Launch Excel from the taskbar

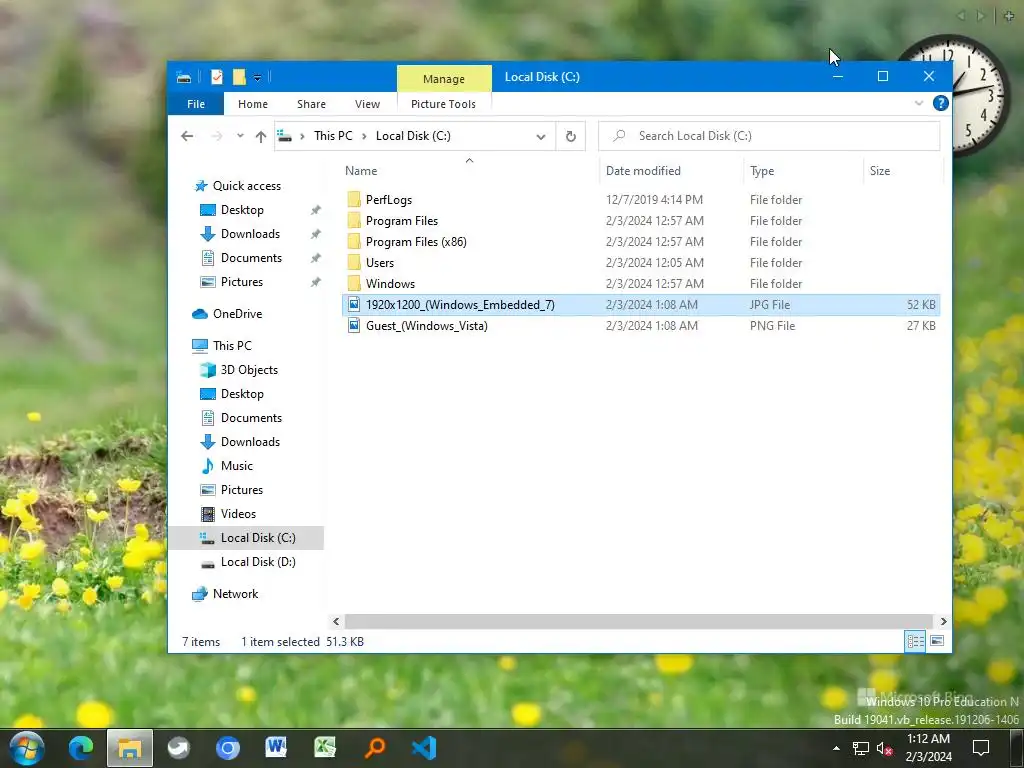(x=325, y=748)
